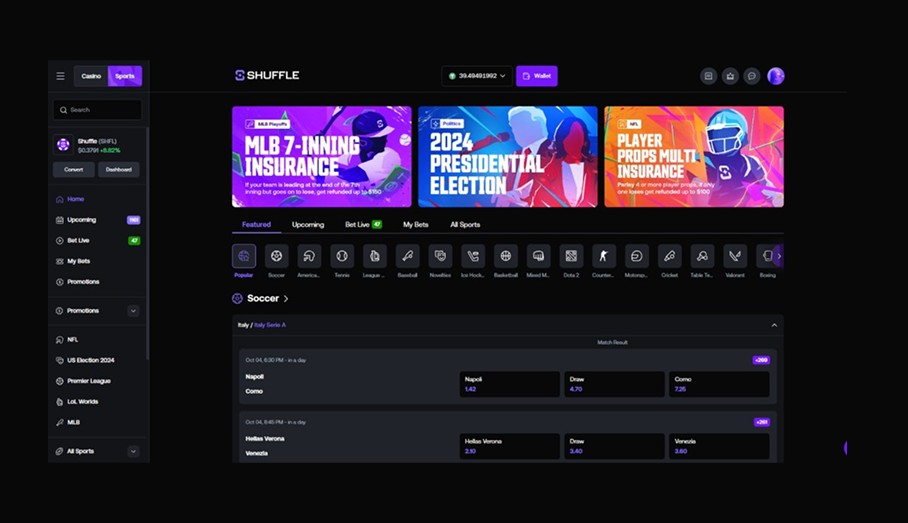Switch to Sports mode
Screen dimensions: 908x523
coord(125,76)
